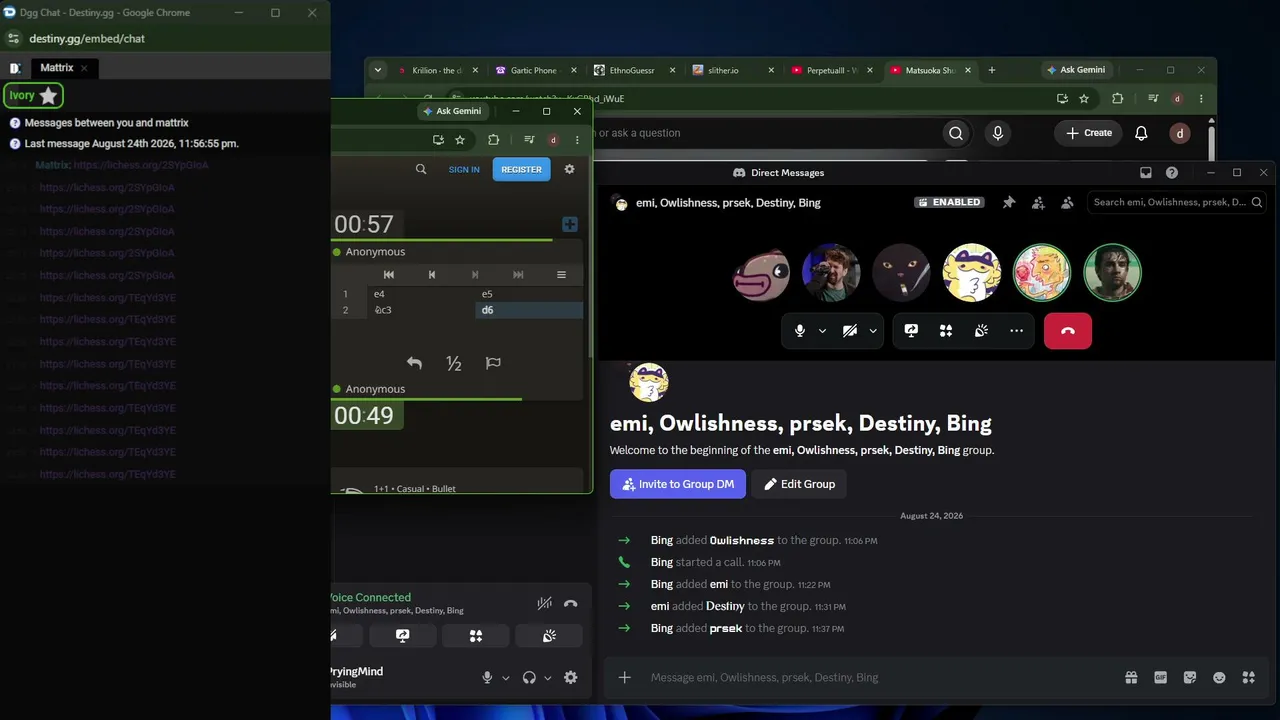1280x720 pixels.
Task: Turn on camera in Discord call
Action: tap(849, 331)
